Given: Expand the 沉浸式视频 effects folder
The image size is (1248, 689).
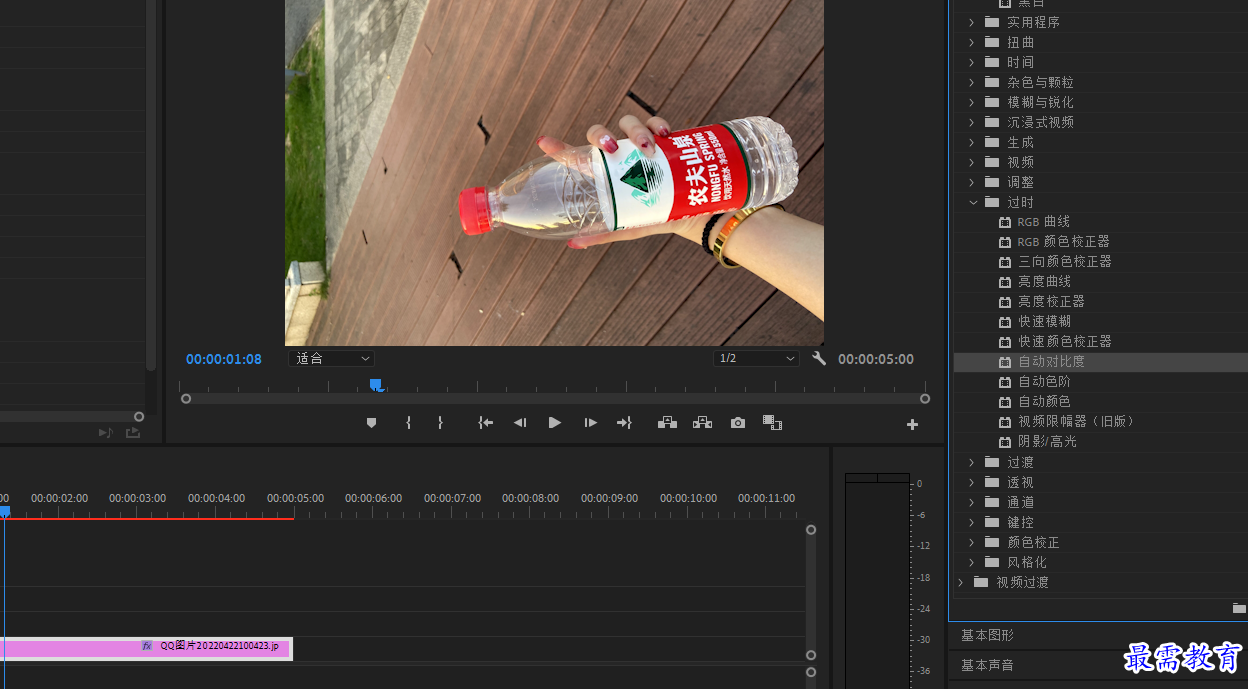Looking at the screenshot, I should (x=971, y=122).
